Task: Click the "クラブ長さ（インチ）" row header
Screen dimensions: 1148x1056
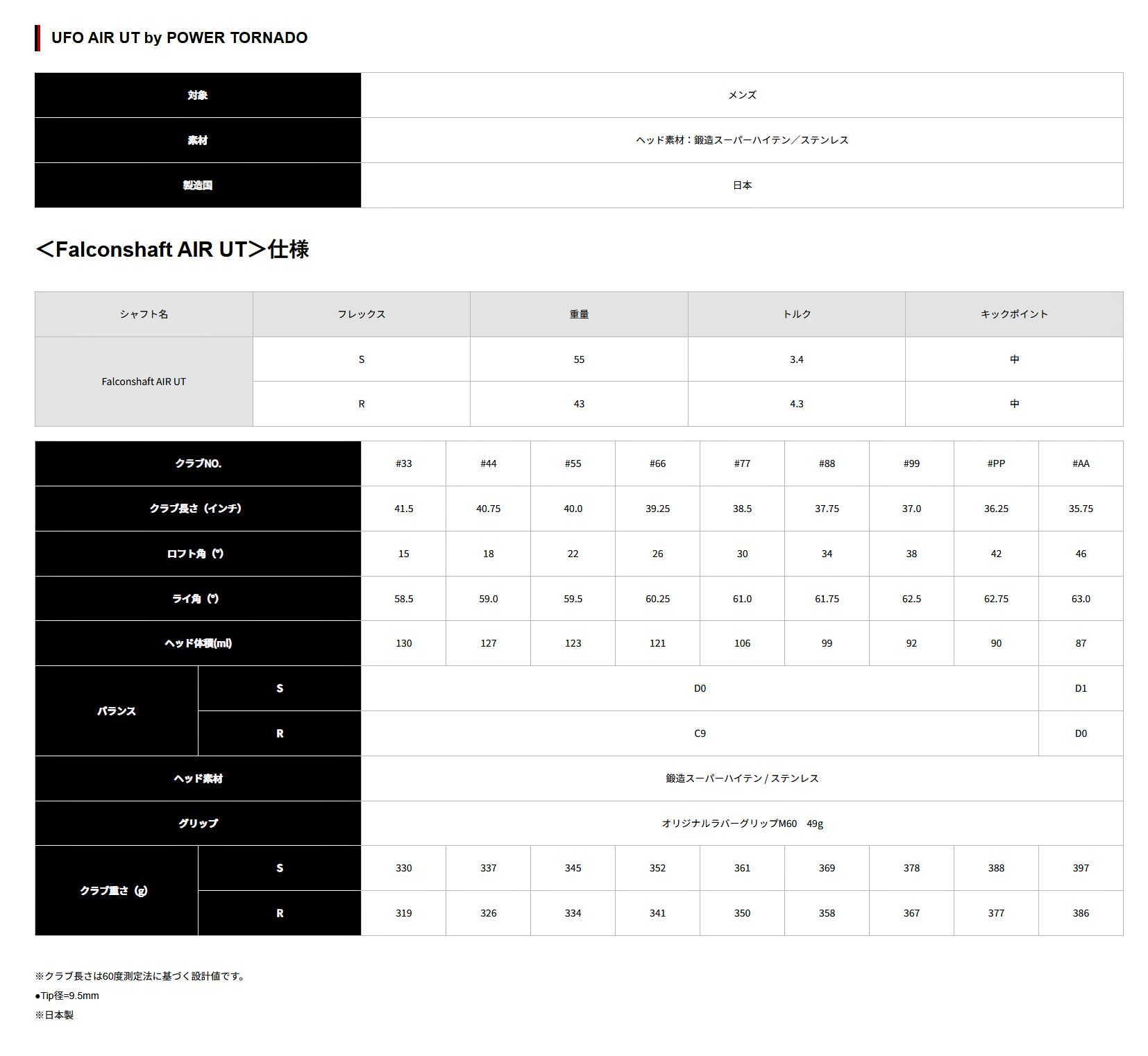Action: coord(198,509)
